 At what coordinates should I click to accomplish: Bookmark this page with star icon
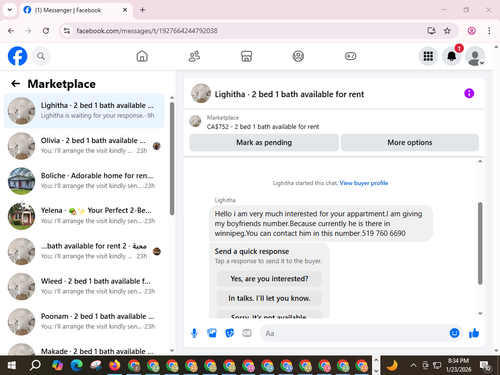point(447,31)
